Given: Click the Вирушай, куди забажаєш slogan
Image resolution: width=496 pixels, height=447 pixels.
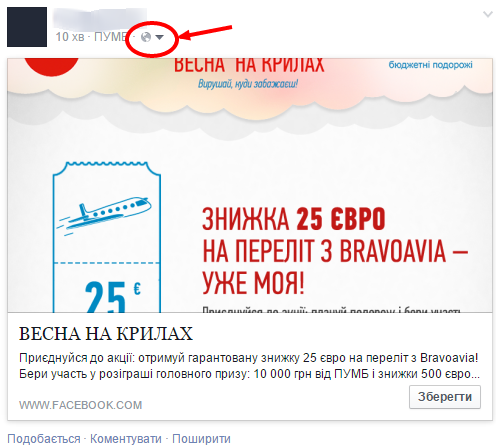Looking at the screenshot, I should (248, 83).
